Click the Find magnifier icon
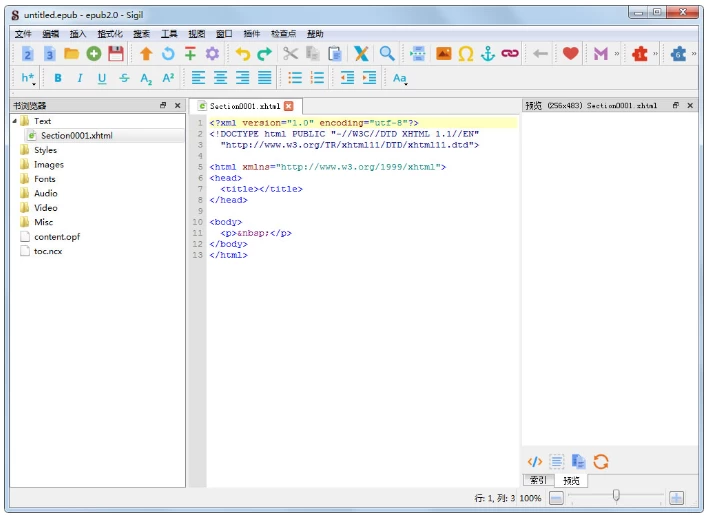 (x=386, y=54)
